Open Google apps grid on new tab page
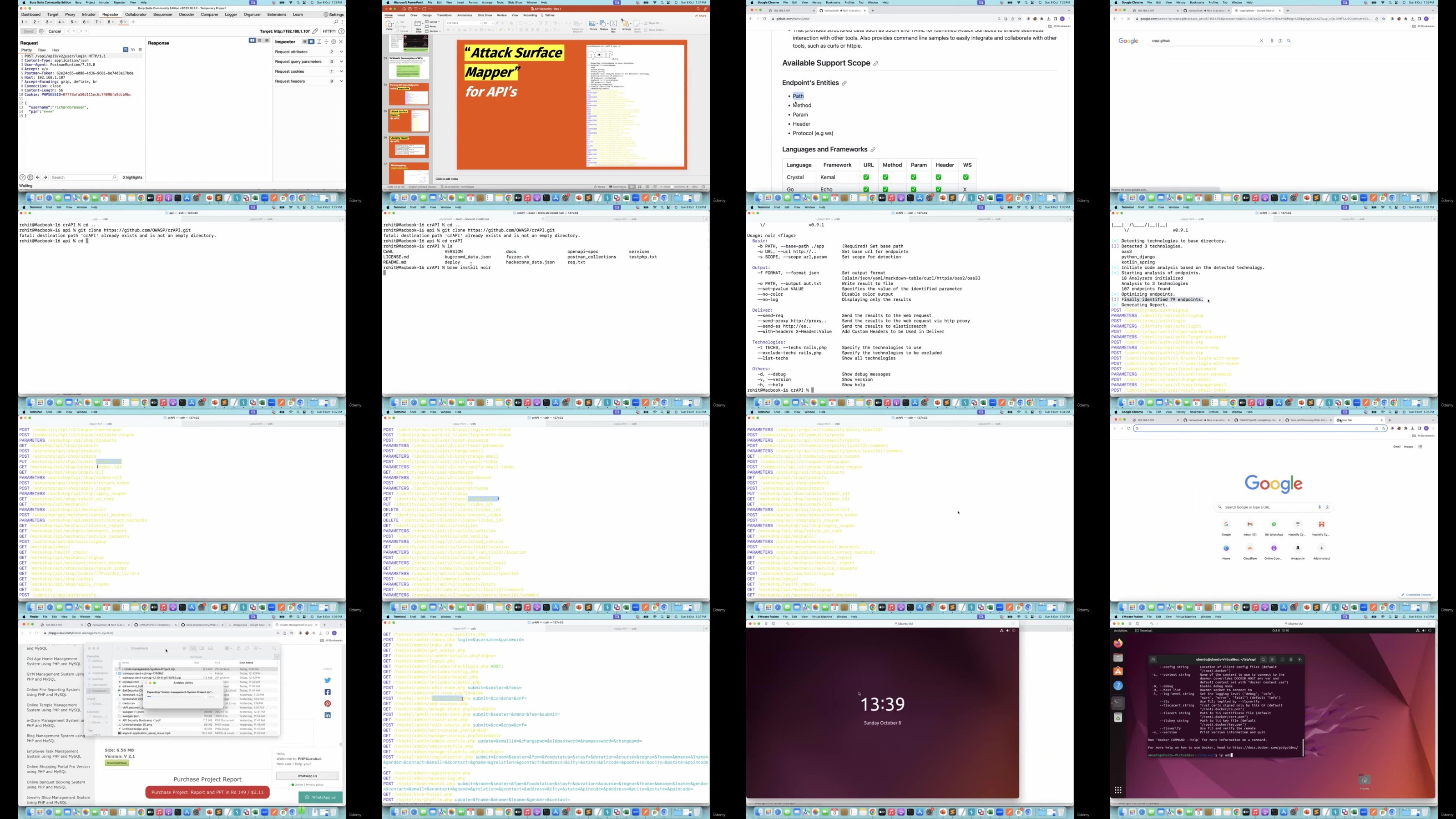Viewport: 1456px width, 819px height. [x=1420, y=446]
